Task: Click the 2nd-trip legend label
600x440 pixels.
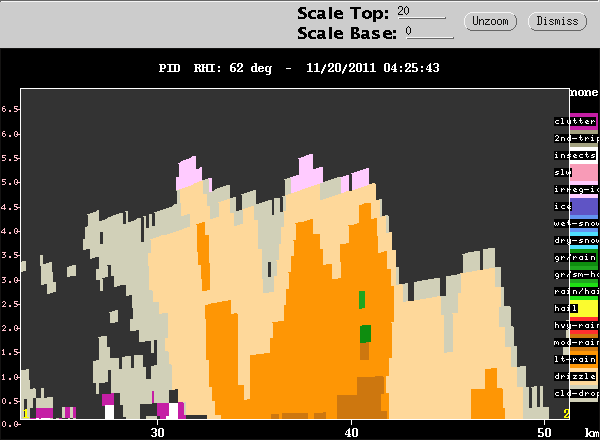Action: tap(576, 139)
